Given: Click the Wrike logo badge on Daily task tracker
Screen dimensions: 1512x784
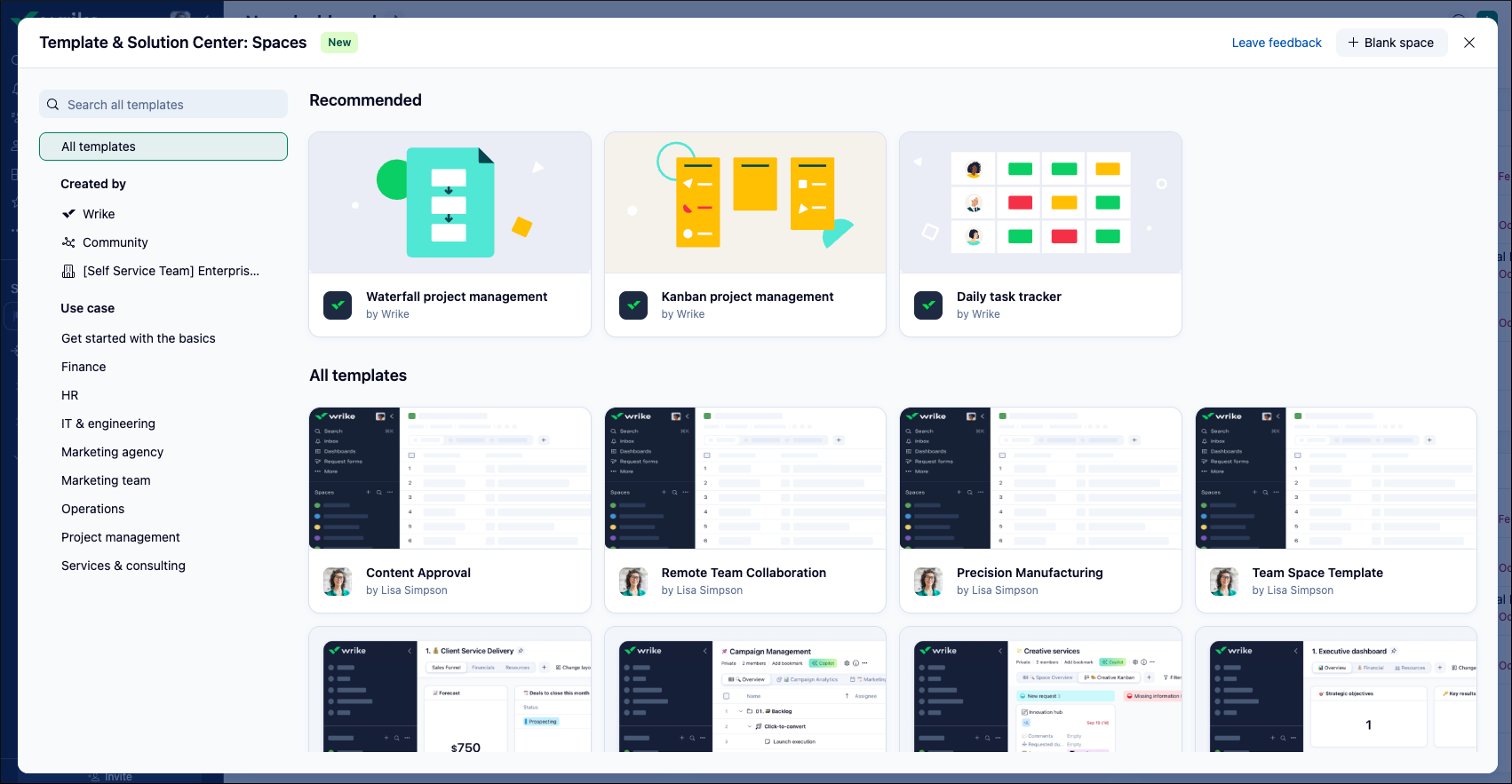Looking at the screenshot, I should coord(928,305).
